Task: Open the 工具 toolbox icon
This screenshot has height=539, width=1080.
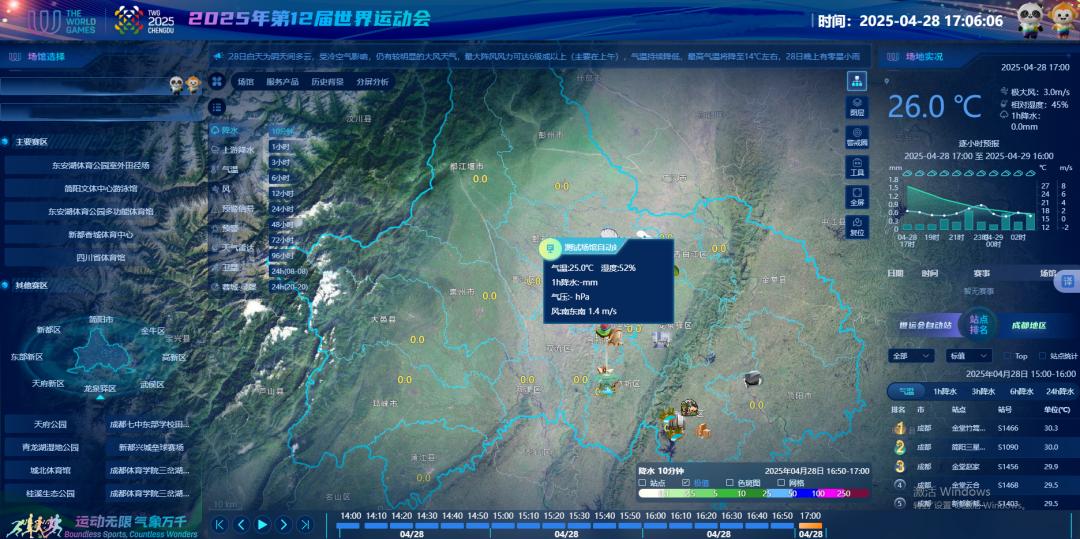Action: click(x=857, y=166)
